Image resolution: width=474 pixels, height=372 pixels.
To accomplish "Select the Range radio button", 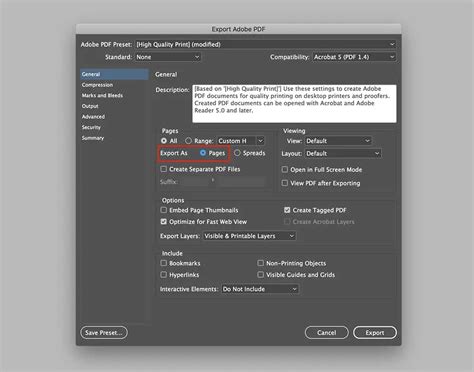I will [189, 141].
